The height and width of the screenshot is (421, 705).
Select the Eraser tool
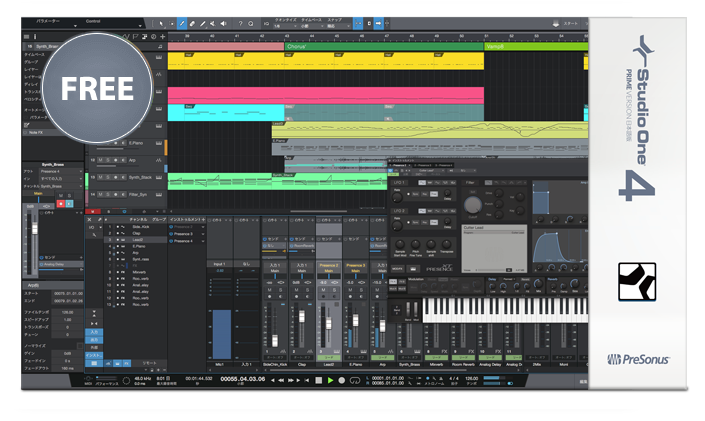[192, 23]
